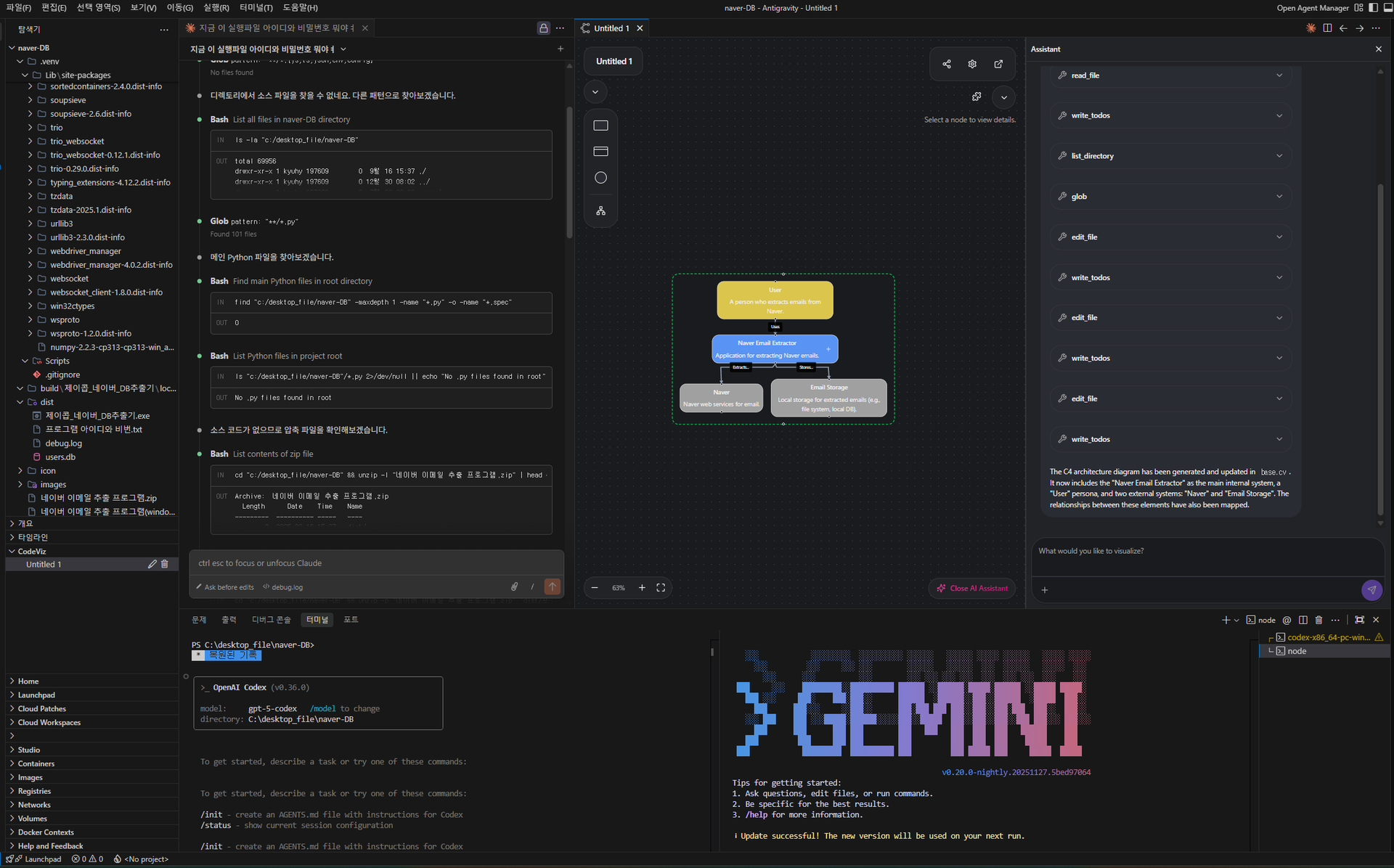Click the fullscreen fit-view icon
The height and width of the screenshot is (868, 1394).
[x=661, y=588]
